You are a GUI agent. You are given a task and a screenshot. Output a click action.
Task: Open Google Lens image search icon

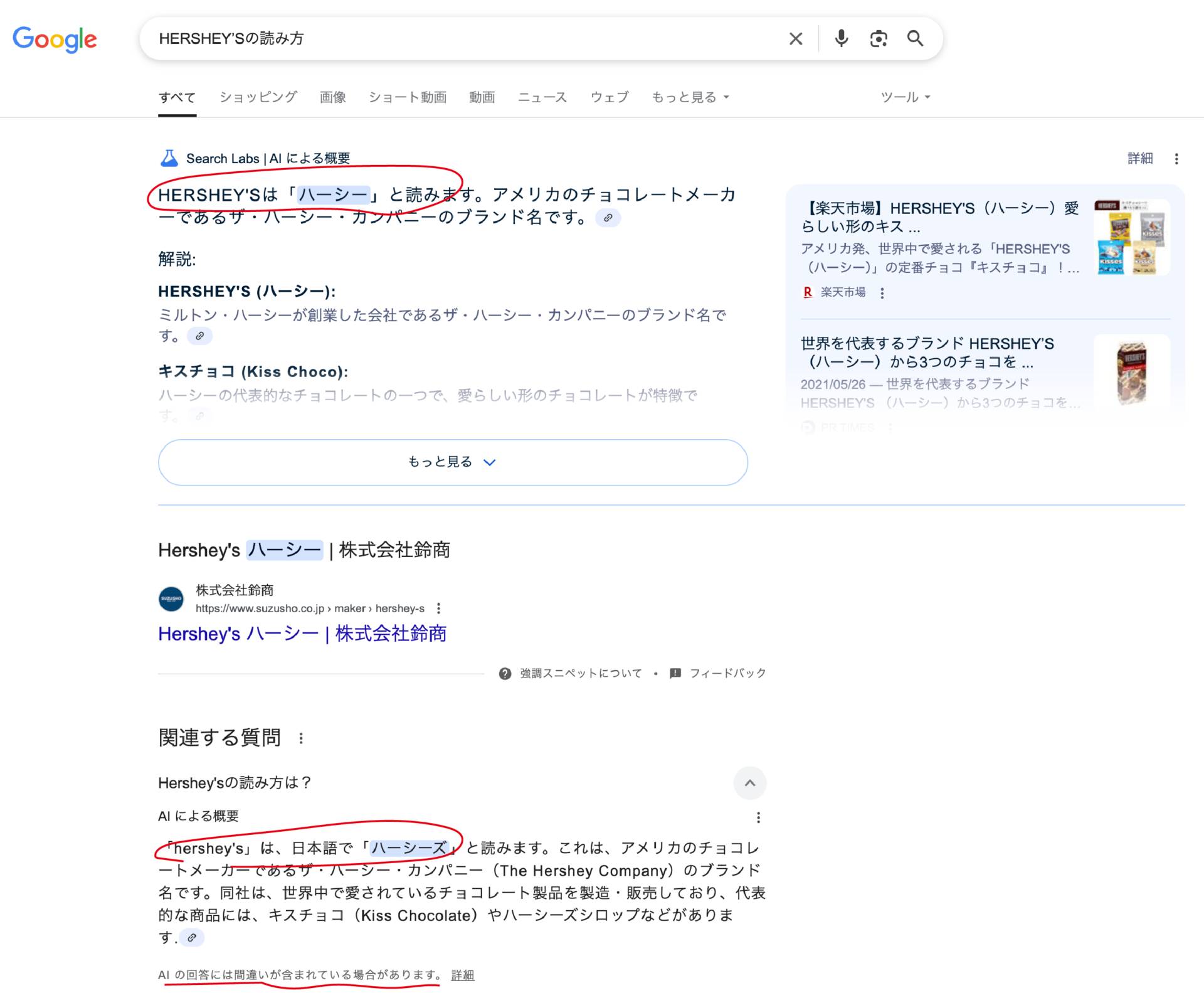879,39
